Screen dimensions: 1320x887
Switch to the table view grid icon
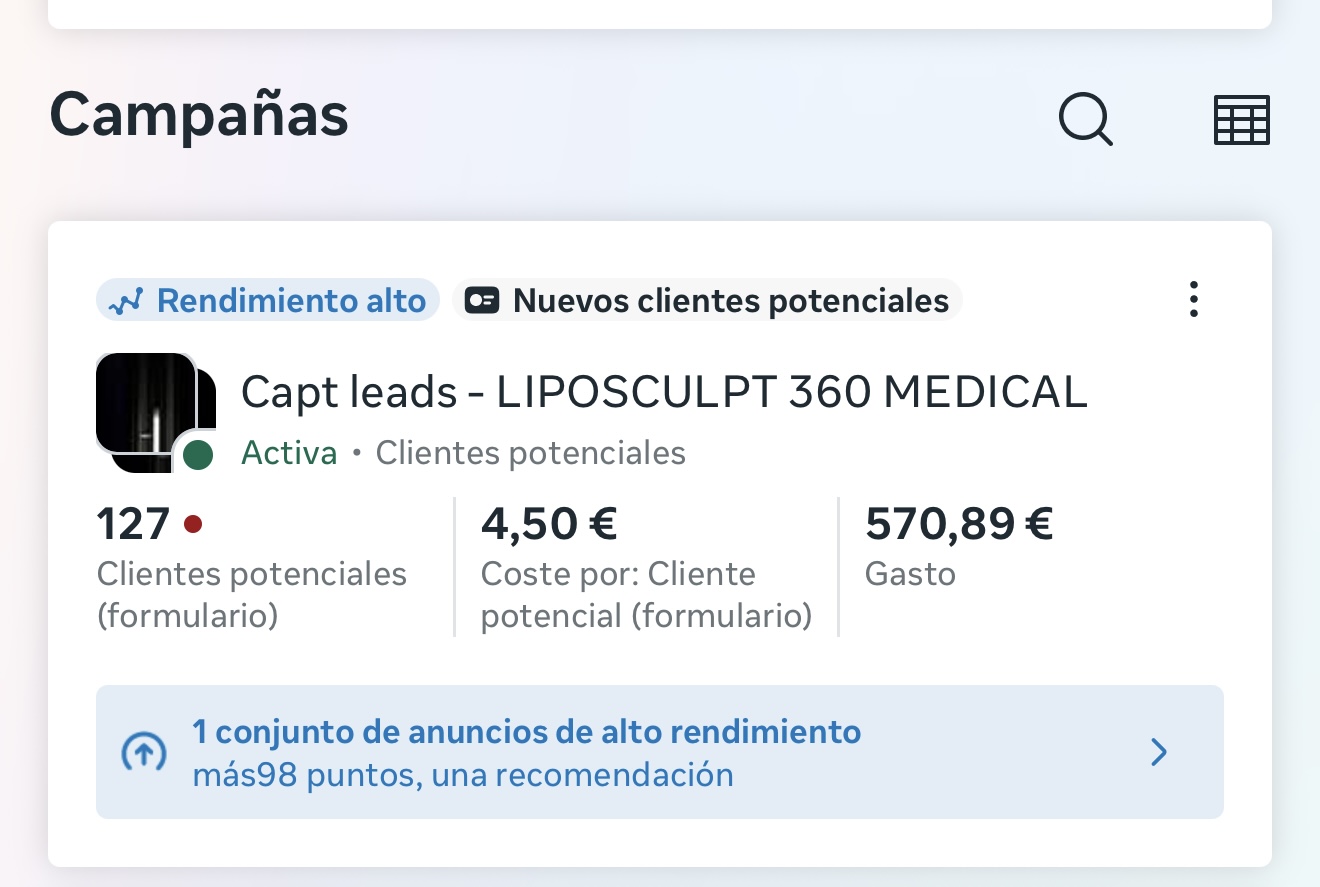coord(1241,120)
